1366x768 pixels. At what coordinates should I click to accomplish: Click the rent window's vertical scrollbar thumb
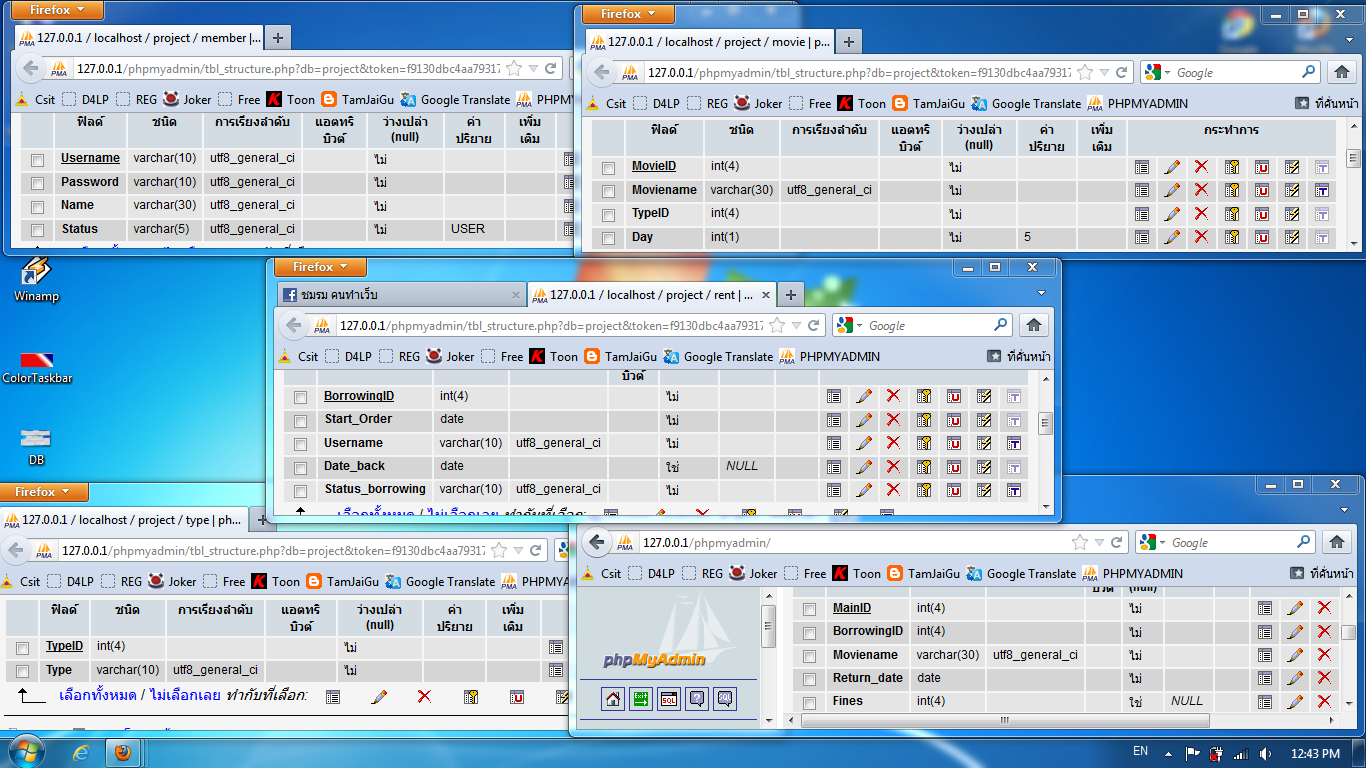pos(1045,422)
